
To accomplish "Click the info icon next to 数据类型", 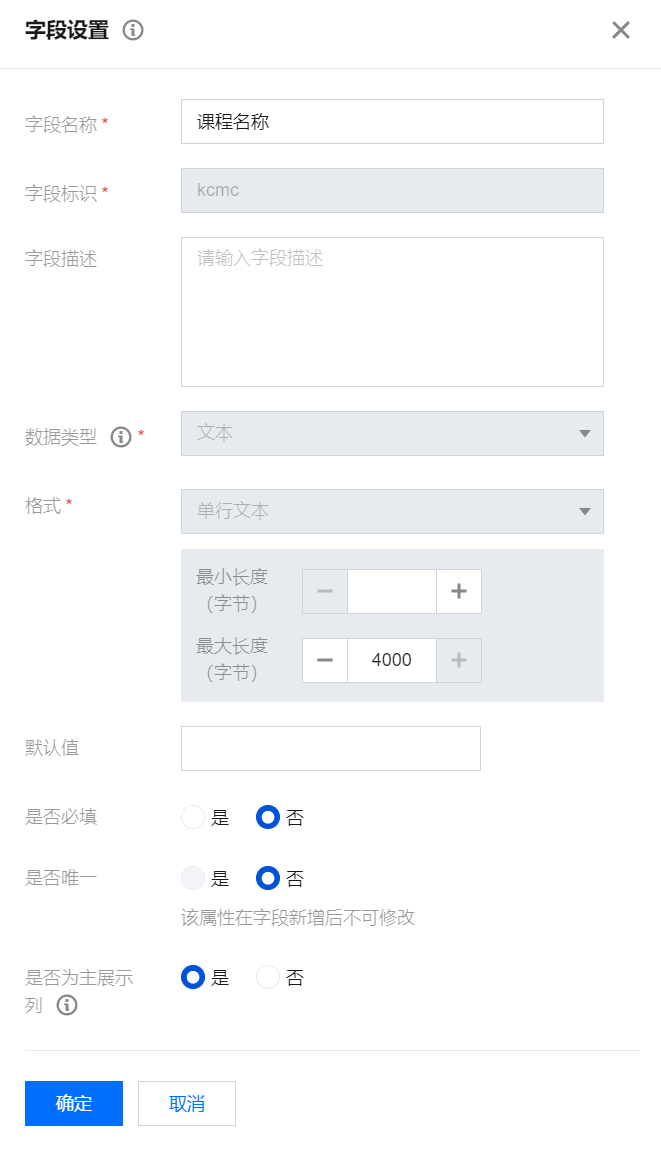I will 121,436.
